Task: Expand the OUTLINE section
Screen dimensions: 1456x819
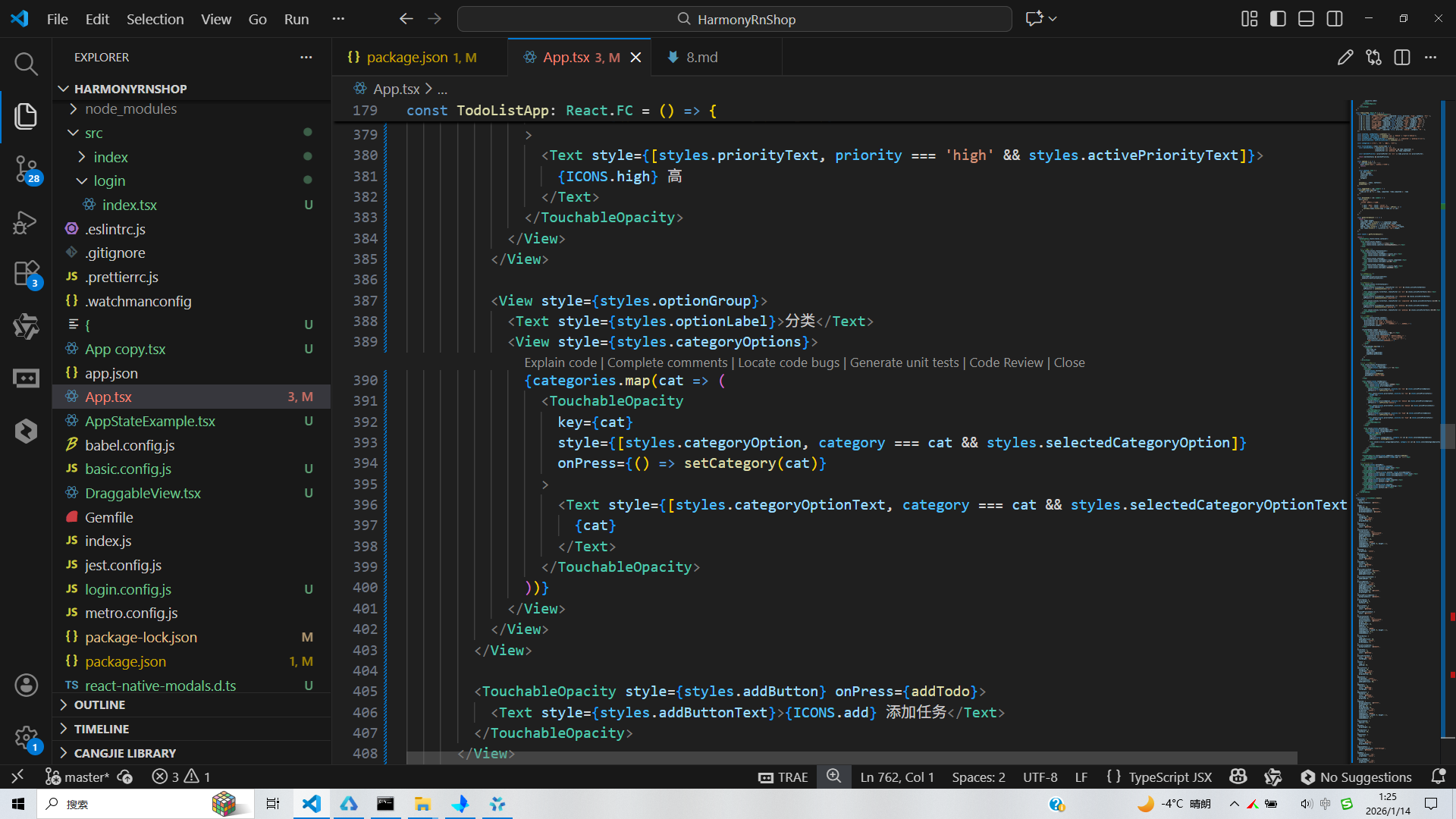Action: click(x=99, y=704)
